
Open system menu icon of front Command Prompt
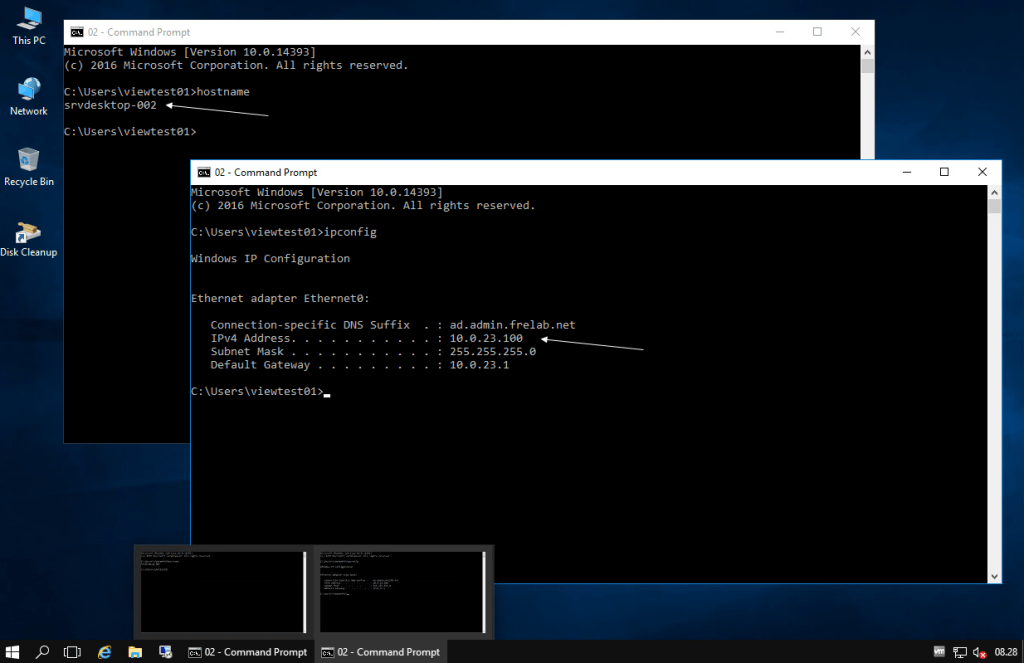[x=204, y=172]
